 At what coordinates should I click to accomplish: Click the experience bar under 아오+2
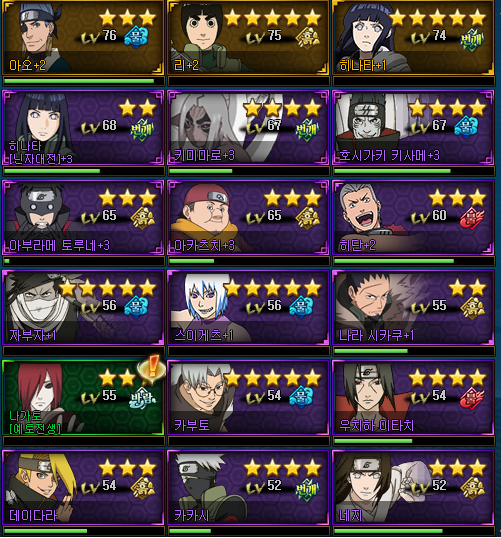tap(83, 81)
